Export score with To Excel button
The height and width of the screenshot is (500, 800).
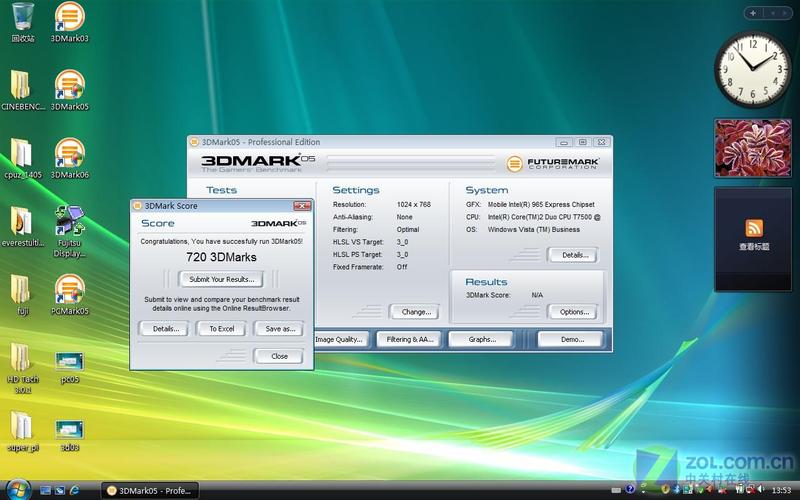click(221, 329)
